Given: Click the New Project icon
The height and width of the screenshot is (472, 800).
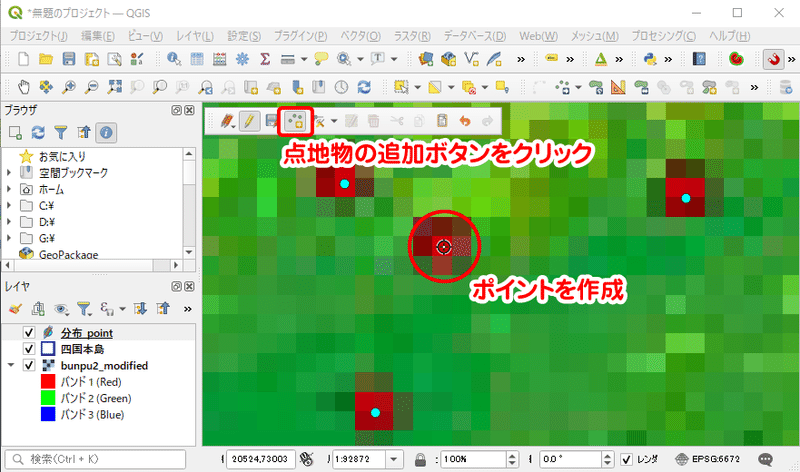Looking at the screenshot, I should pyautogui.click(x=23, y=59).
